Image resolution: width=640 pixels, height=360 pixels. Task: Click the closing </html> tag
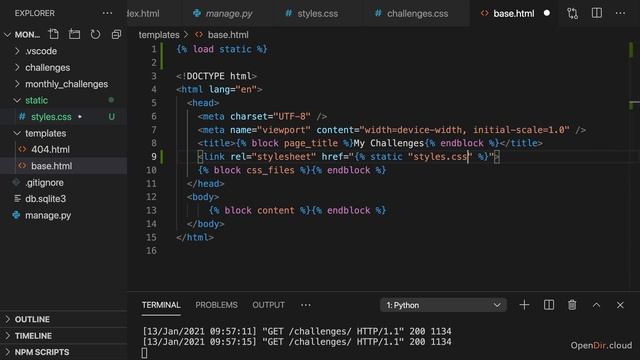195,237
